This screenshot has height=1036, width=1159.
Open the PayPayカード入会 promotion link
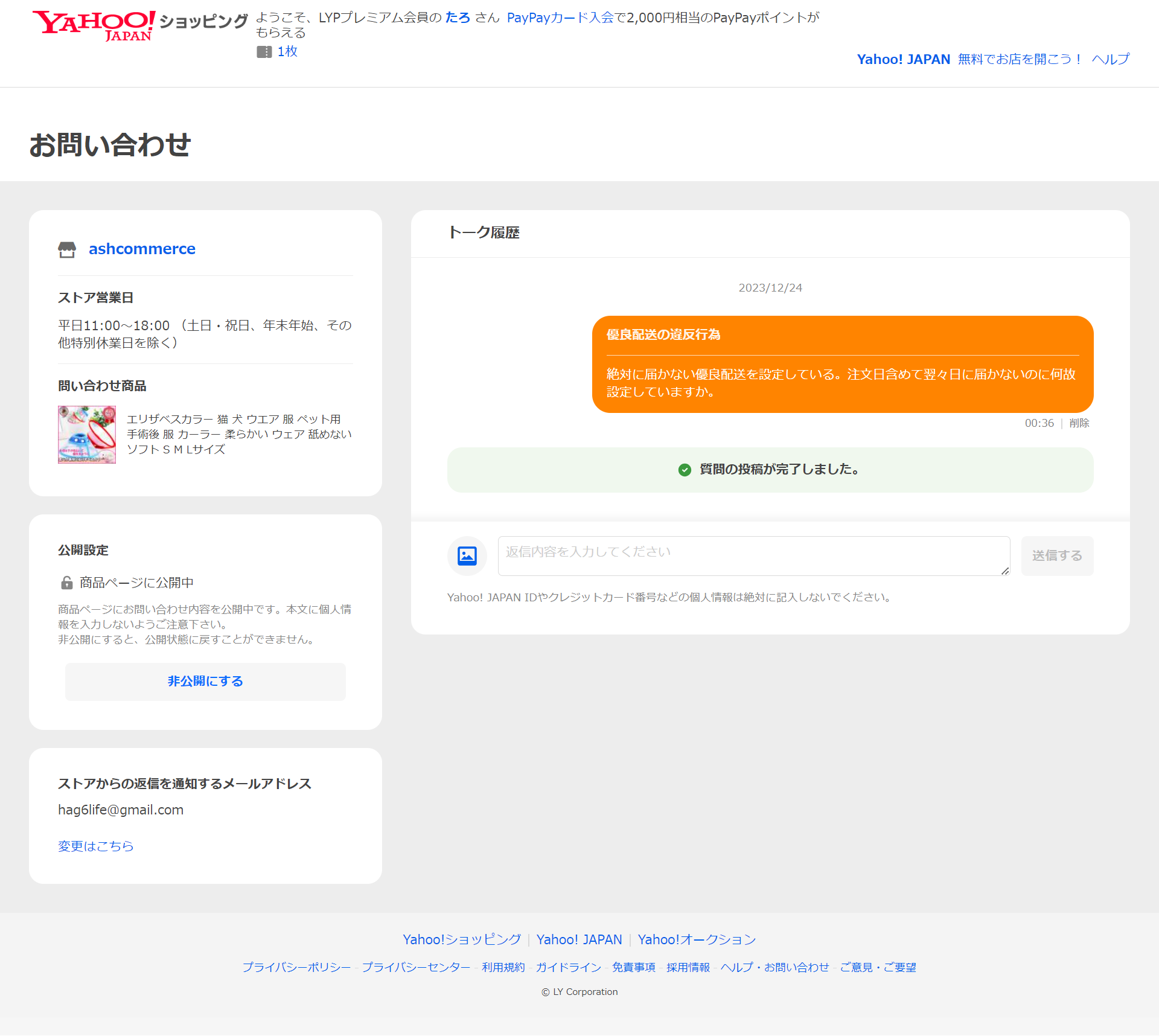(x=560, y=18)
